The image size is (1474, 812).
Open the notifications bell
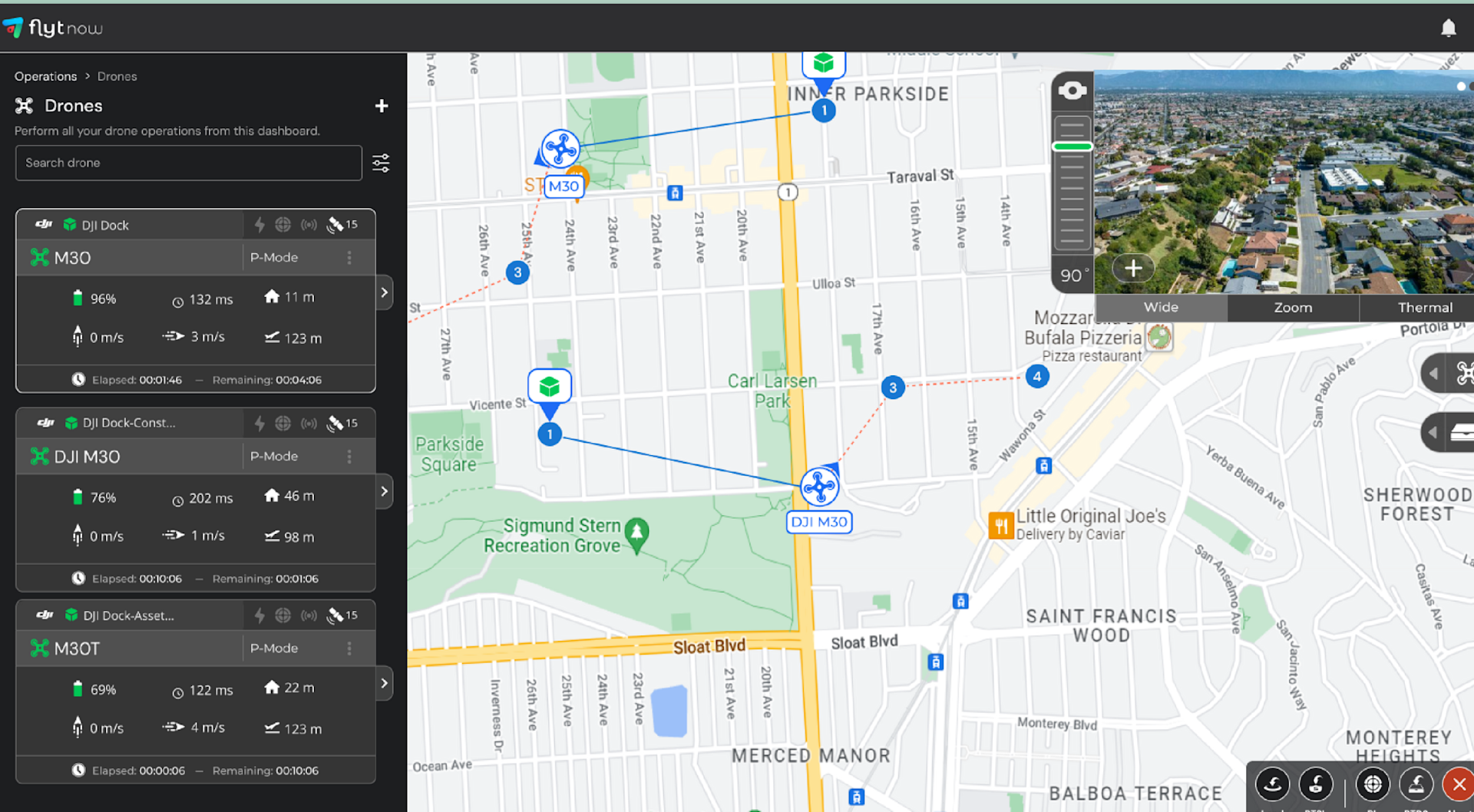tap(1448, 28)
